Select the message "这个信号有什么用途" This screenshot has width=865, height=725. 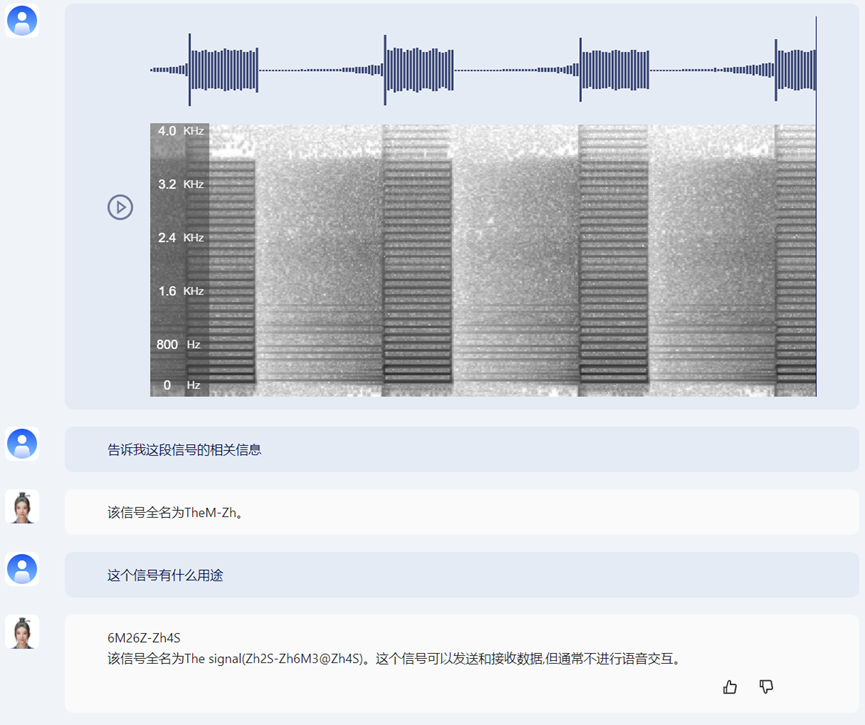165,575
